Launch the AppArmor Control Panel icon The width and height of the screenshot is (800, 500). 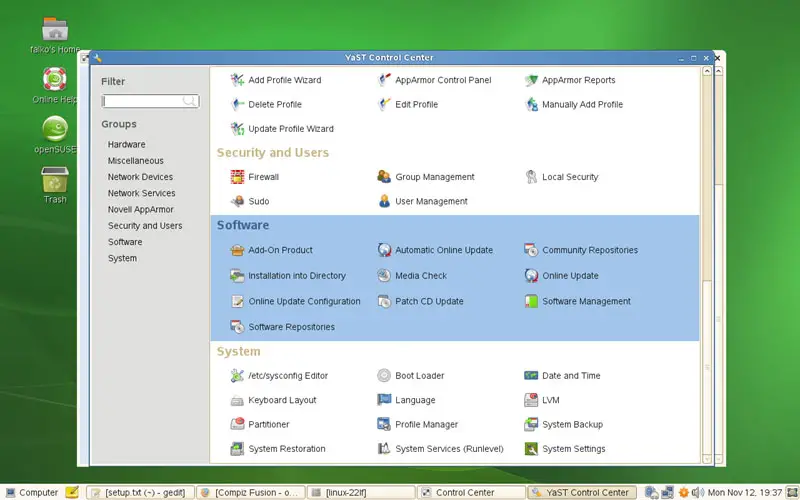(x=384, y=80)
